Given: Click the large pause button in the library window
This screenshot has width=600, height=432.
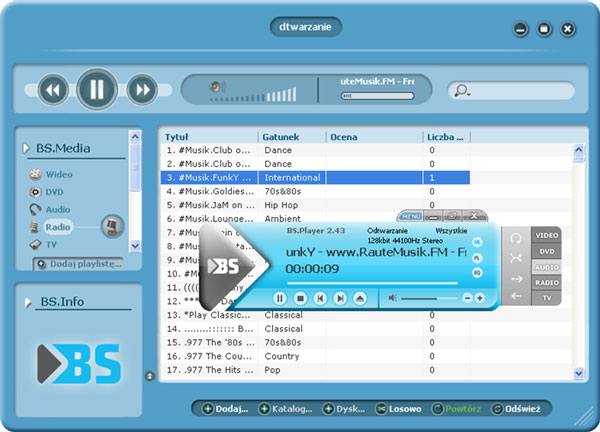Looking at the screenshot, I should tap(97, 90).
